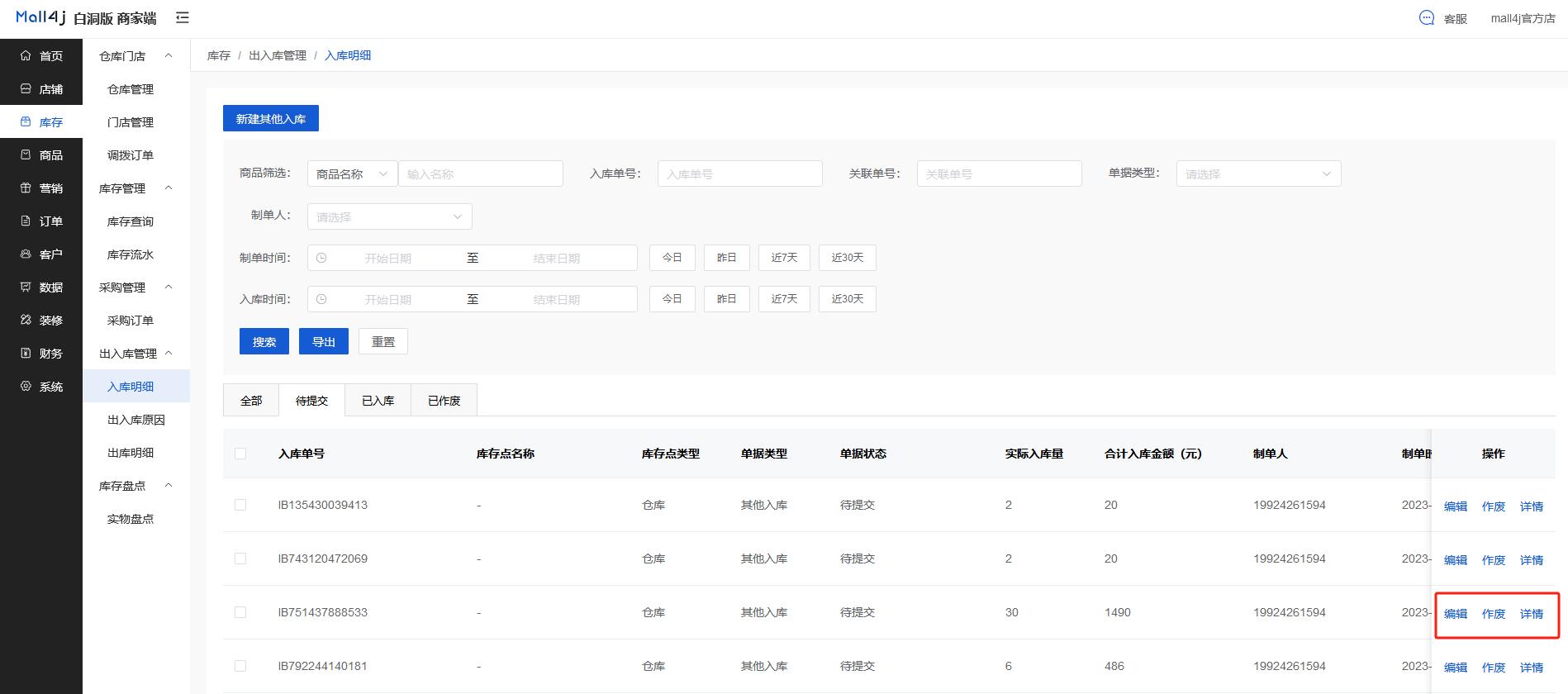Collapse the 采购管理 menu group
The width and height of the screenshot is (1568, 694).
pyautogui.click(x=136, y=287)
